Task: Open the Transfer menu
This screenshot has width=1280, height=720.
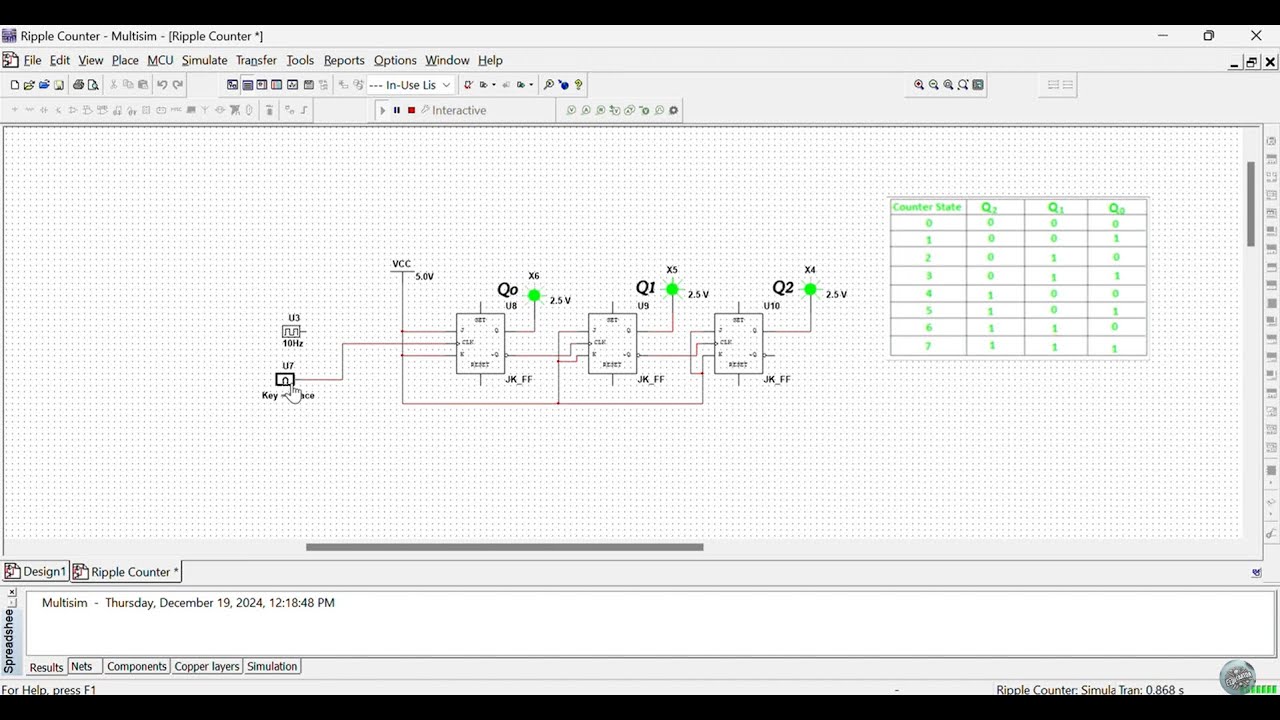Action: click(256, 60)
